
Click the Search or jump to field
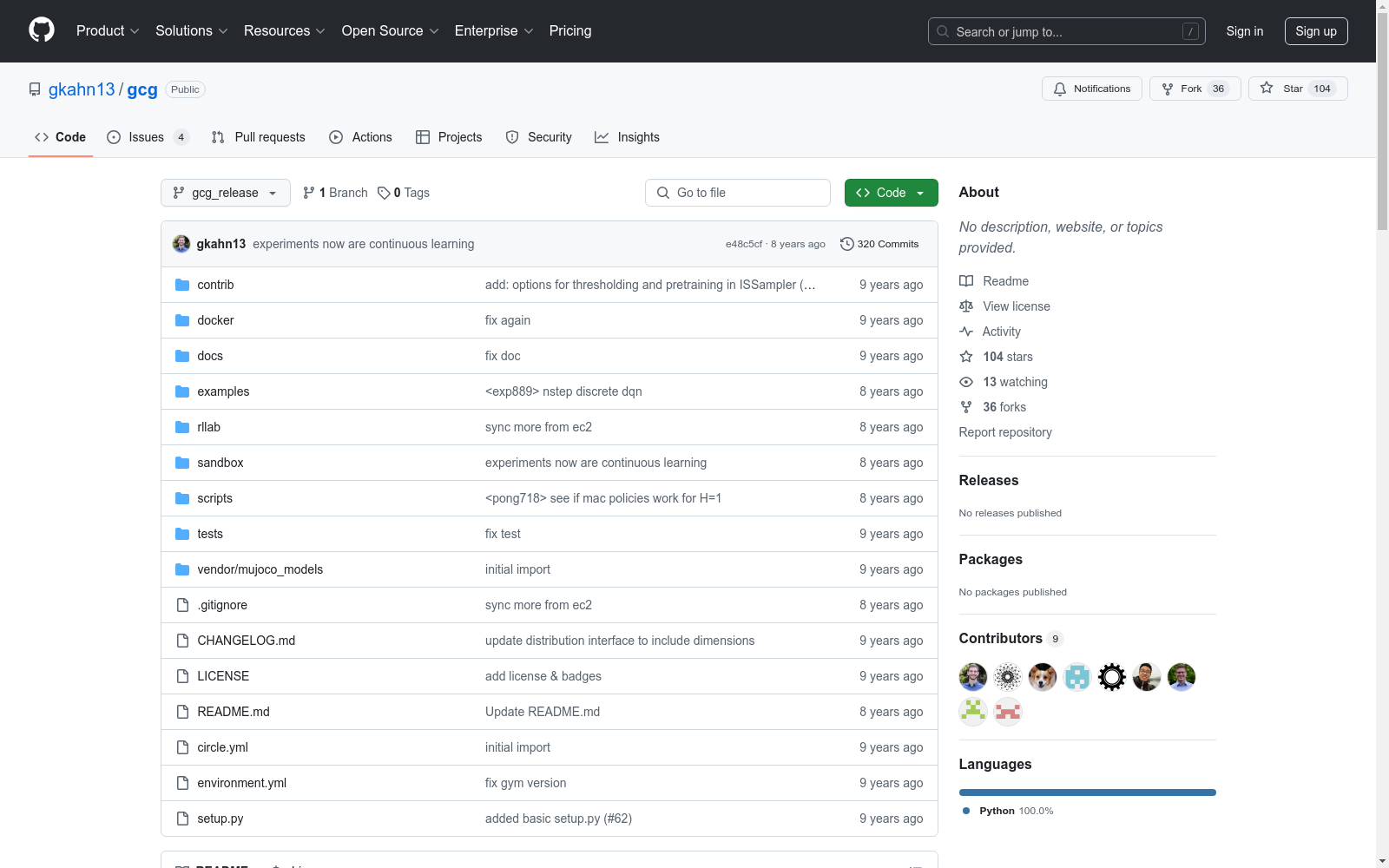(x=1067, y=31)
